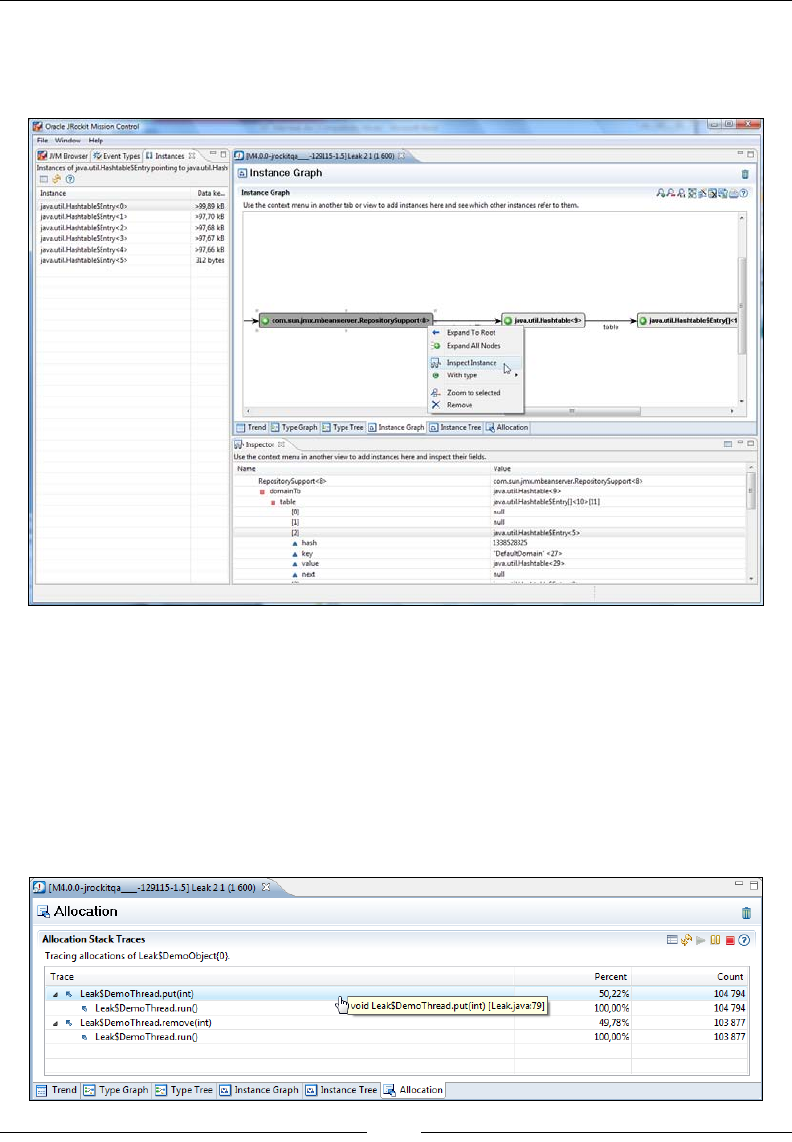Select java.util.Hashtable$Entry<0> in Instances list
The width and height of the screenshot is (792, 1142).
pyautogui.click(x=131, y=206)
